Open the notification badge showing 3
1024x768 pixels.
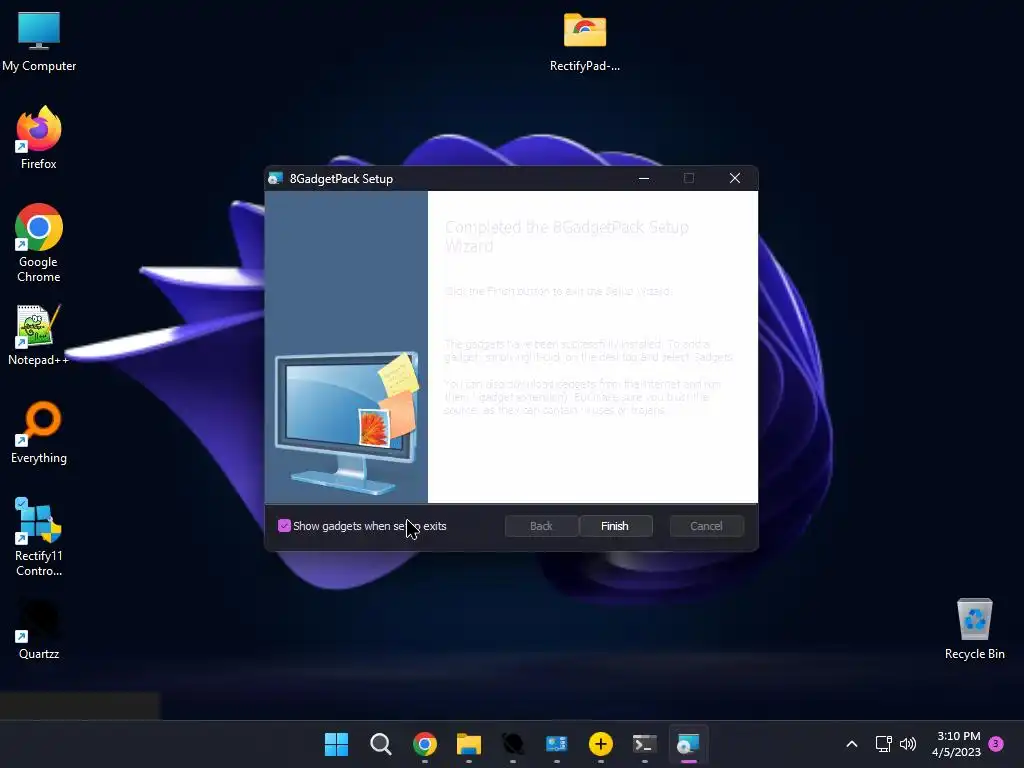(996, 744)
